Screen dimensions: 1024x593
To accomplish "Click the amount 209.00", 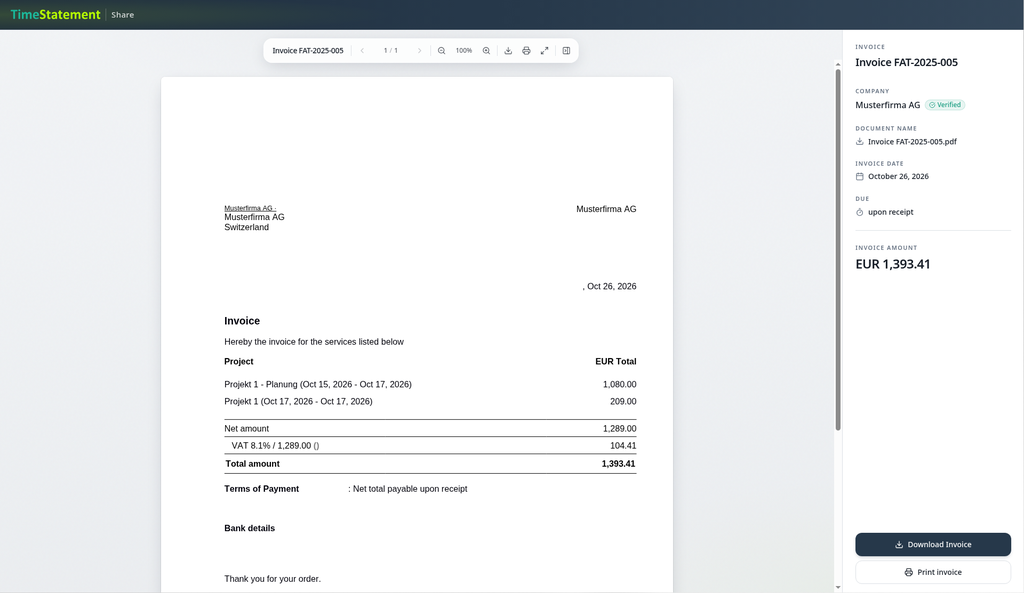I will pos(623,401).
